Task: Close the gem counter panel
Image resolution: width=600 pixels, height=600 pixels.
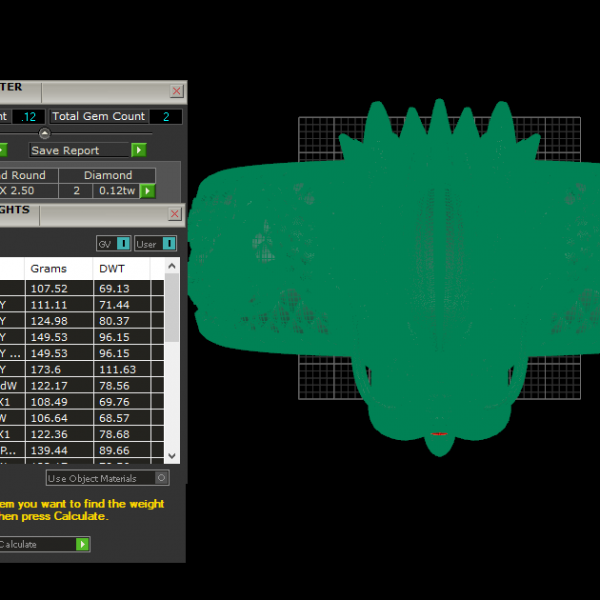Action: [177, 91]
